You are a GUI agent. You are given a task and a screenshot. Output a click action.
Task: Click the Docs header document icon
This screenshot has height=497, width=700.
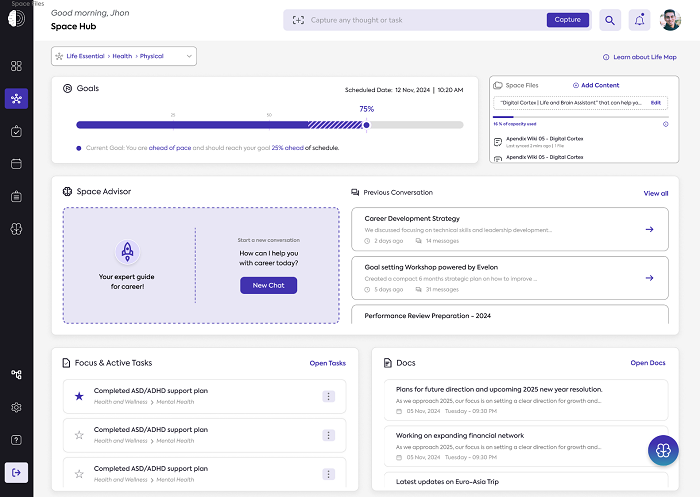[x=388, y=363]
